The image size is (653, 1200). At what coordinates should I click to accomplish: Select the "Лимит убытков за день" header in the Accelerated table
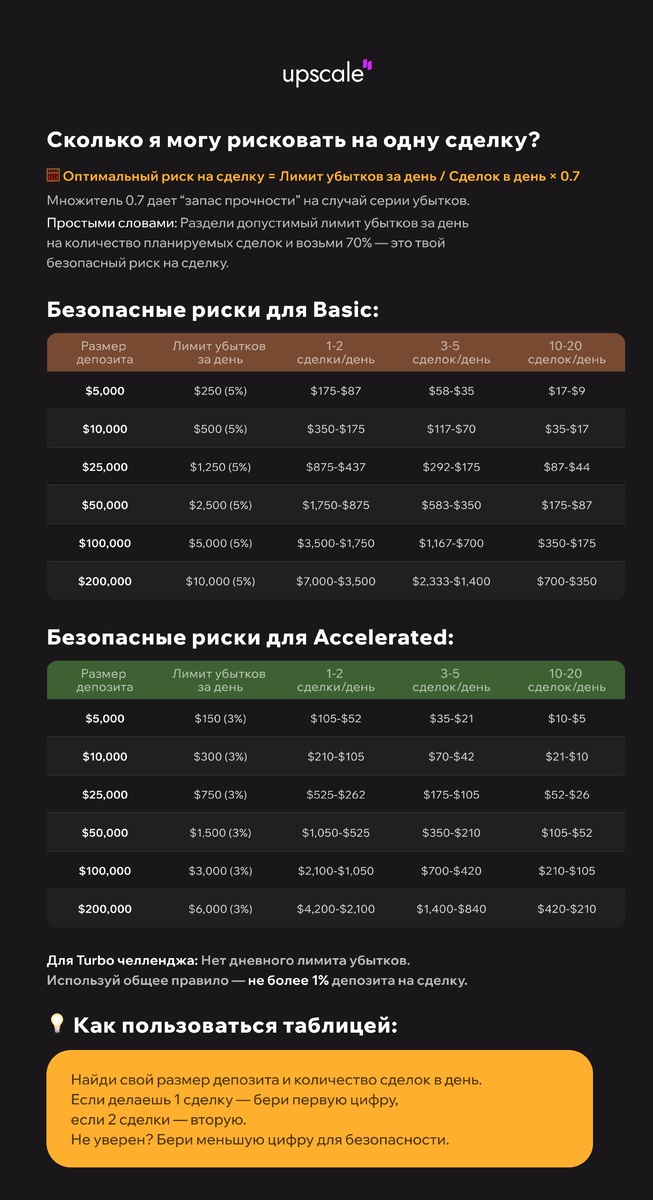point(220,680)
